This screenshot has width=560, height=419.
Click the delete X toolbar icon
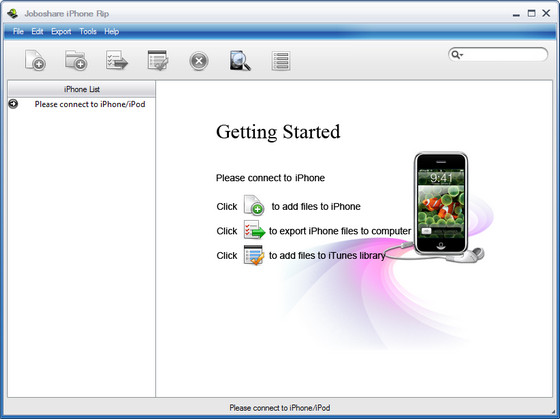pyautogui.click(x=199, y=61)
